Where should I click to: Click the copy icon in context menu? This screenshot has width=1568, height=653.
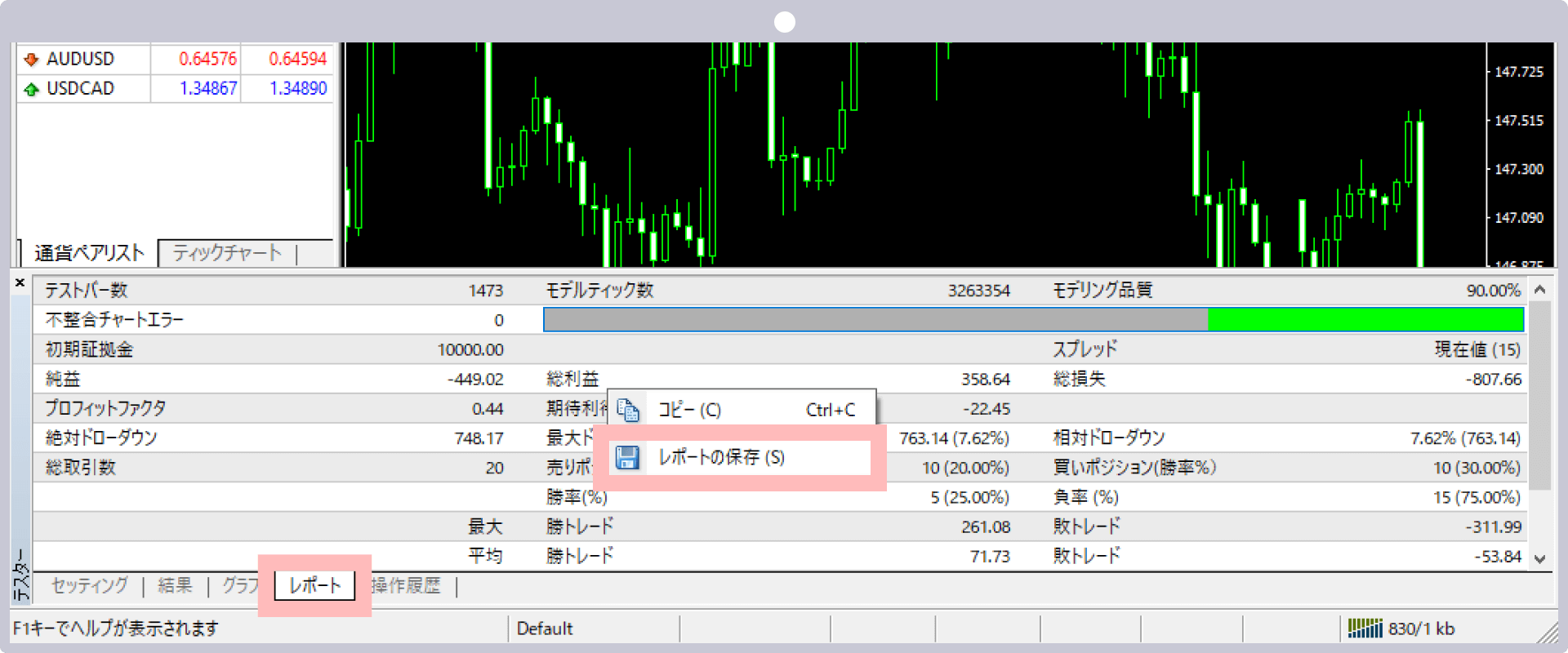click(628, 410)
